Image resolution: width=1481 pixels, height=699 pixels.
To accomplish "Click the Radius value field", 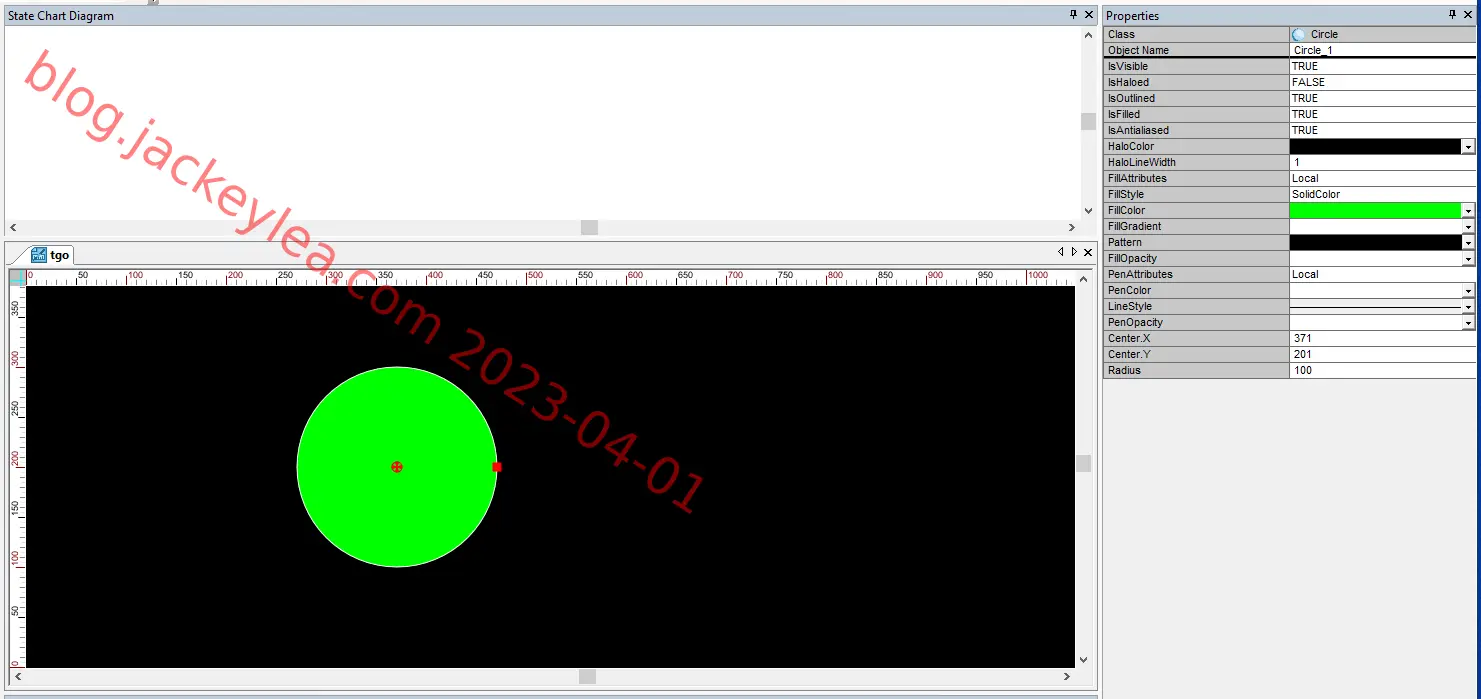I will (1383, 370).
